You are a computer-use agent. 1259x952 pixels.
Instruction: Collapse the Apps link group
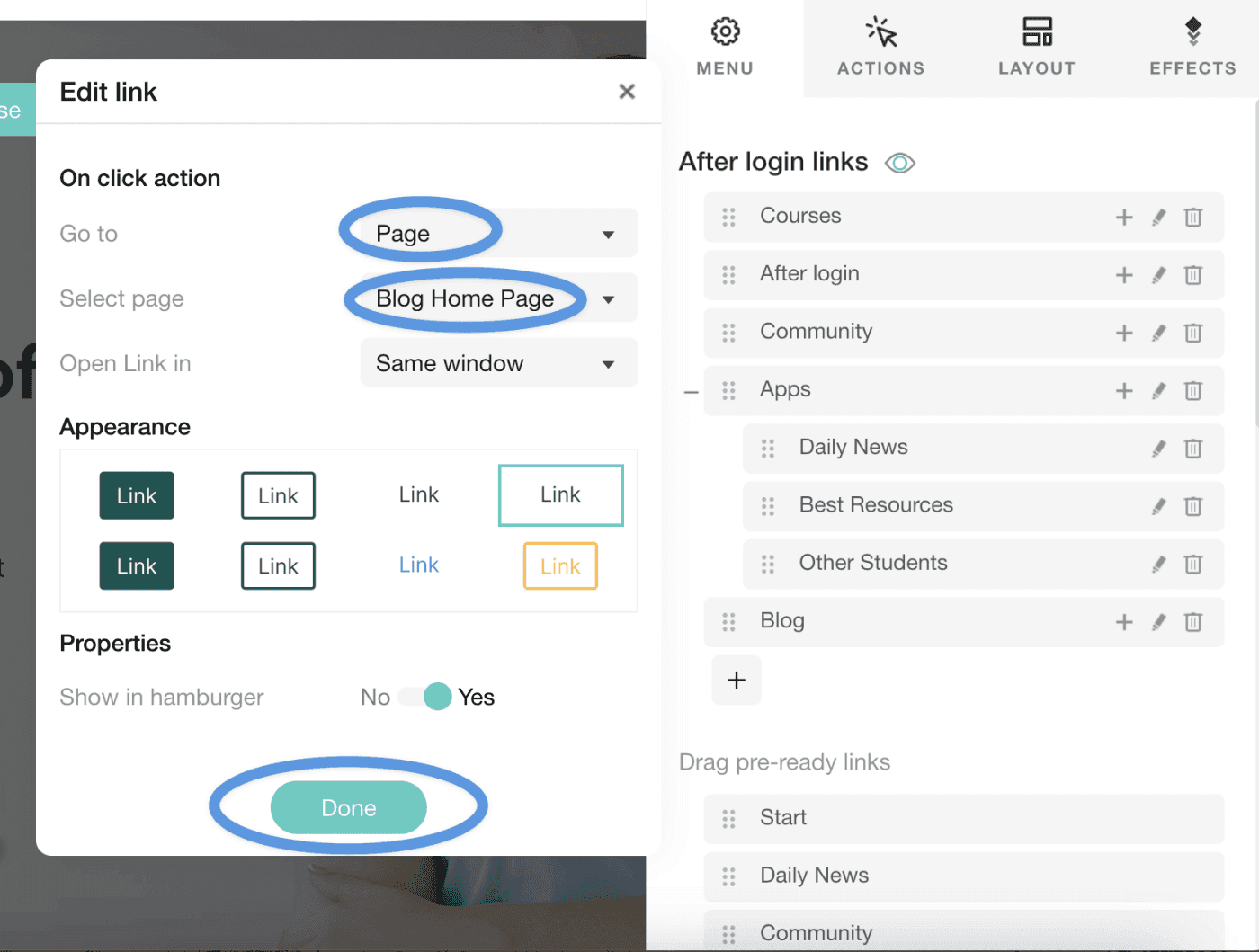pos(691,392)
